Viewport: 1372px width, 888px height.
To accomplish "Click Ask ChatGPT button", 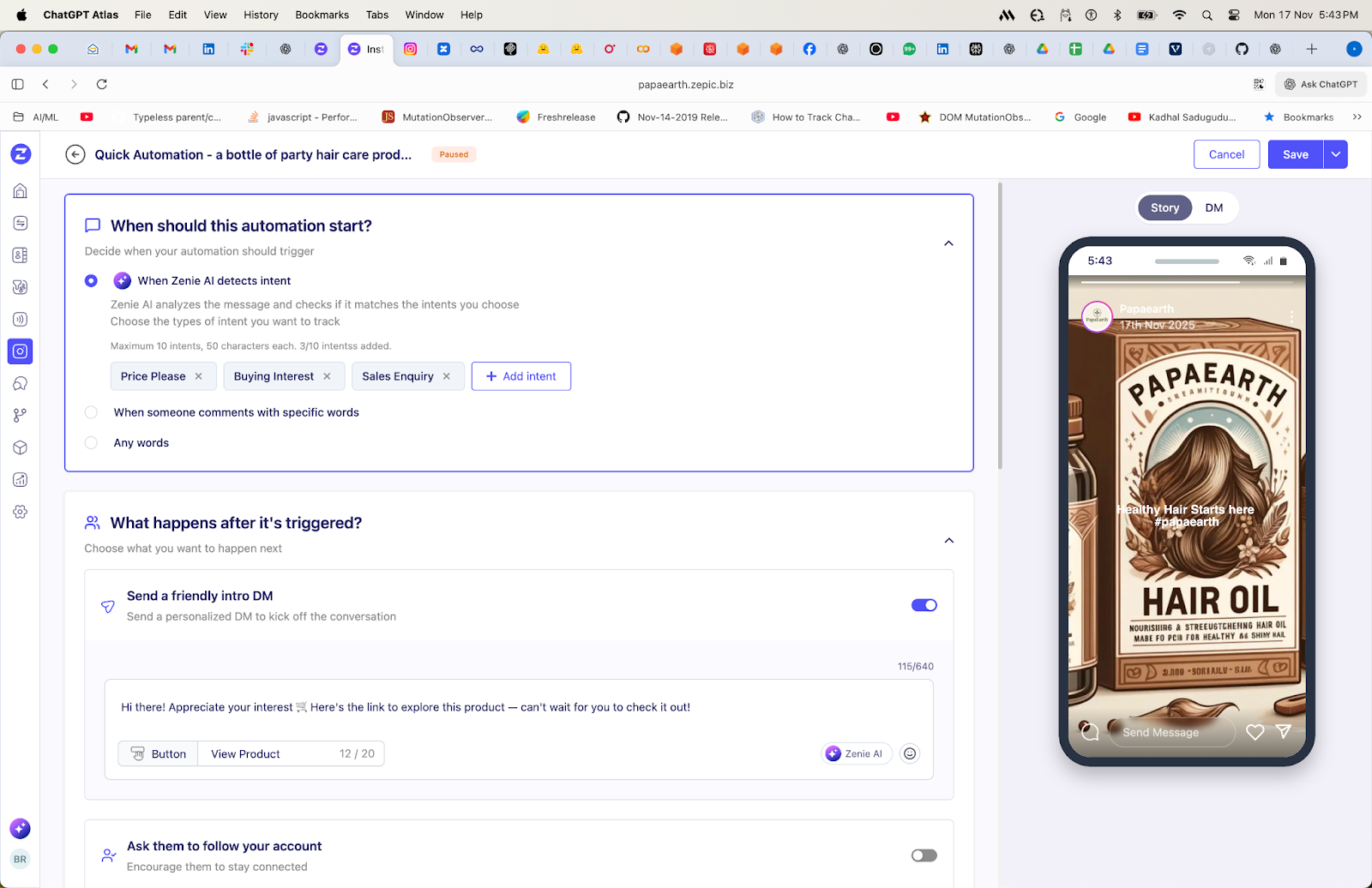I will click(1321, 84).
